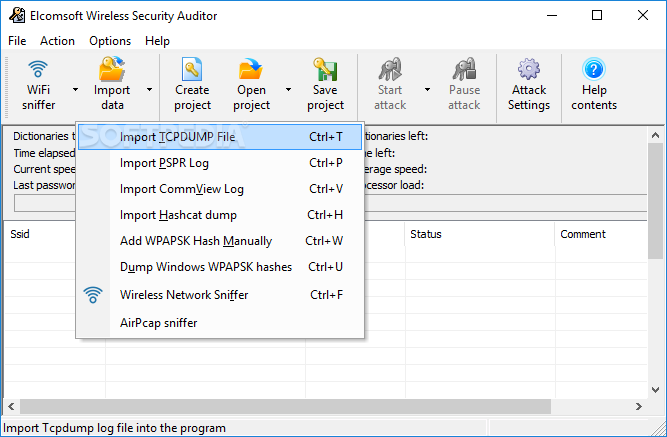667x437 pixels.
Task: Expand the Import data dropdown arrow
Action: [149, 89]
